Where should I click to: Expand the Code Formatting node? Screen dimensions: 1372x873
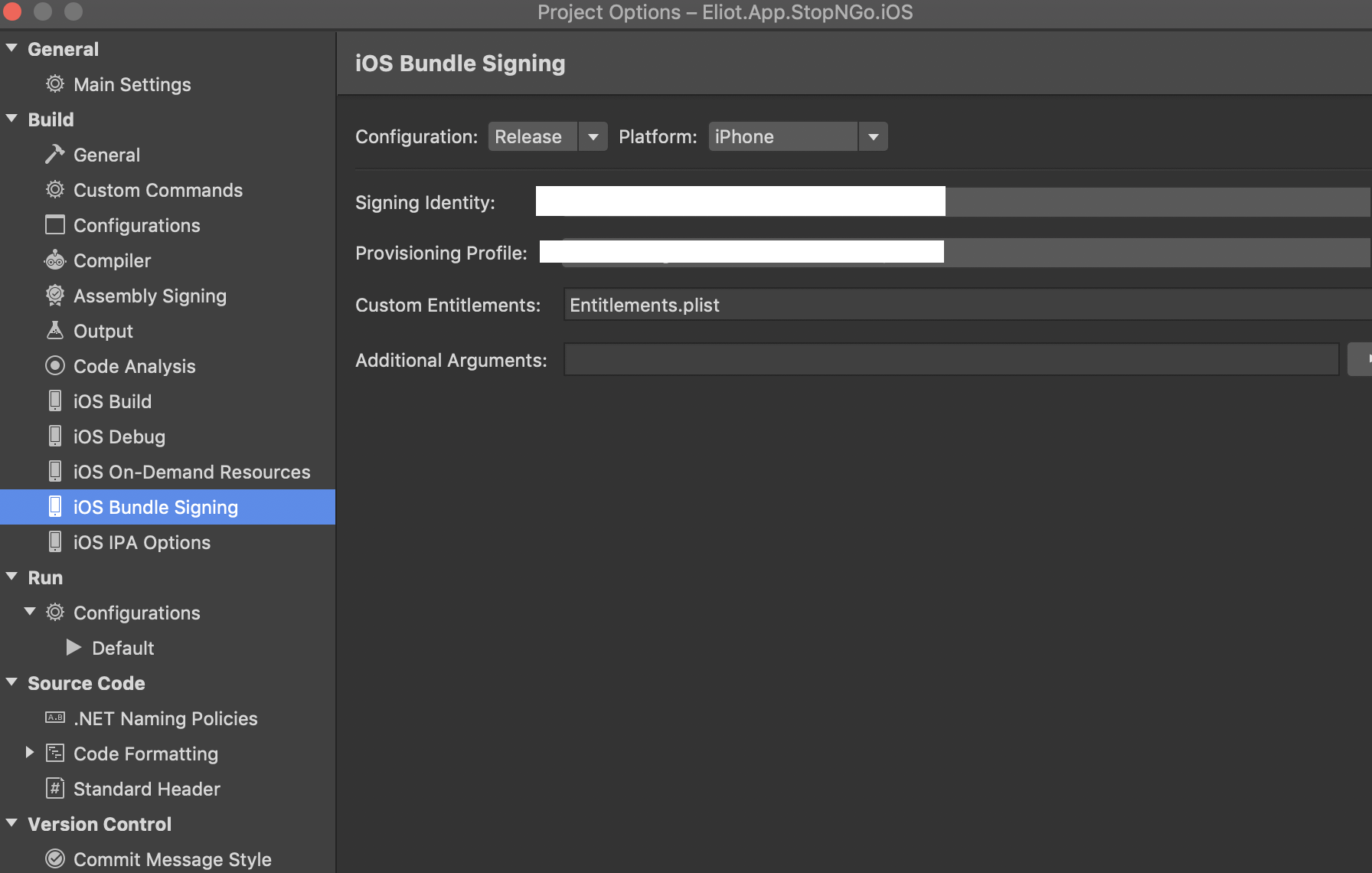[x=30, y=753]
